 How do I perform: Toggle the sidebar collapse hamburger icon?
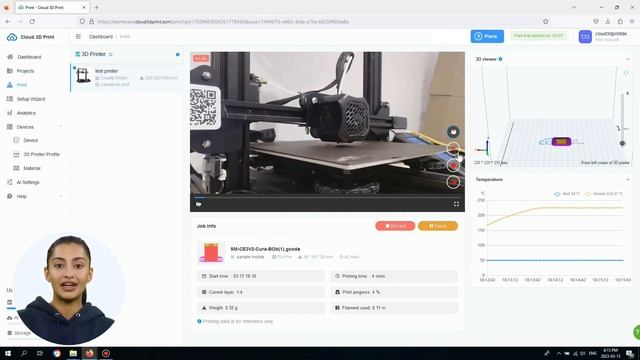pyautogui.click(x=78, y=36)
